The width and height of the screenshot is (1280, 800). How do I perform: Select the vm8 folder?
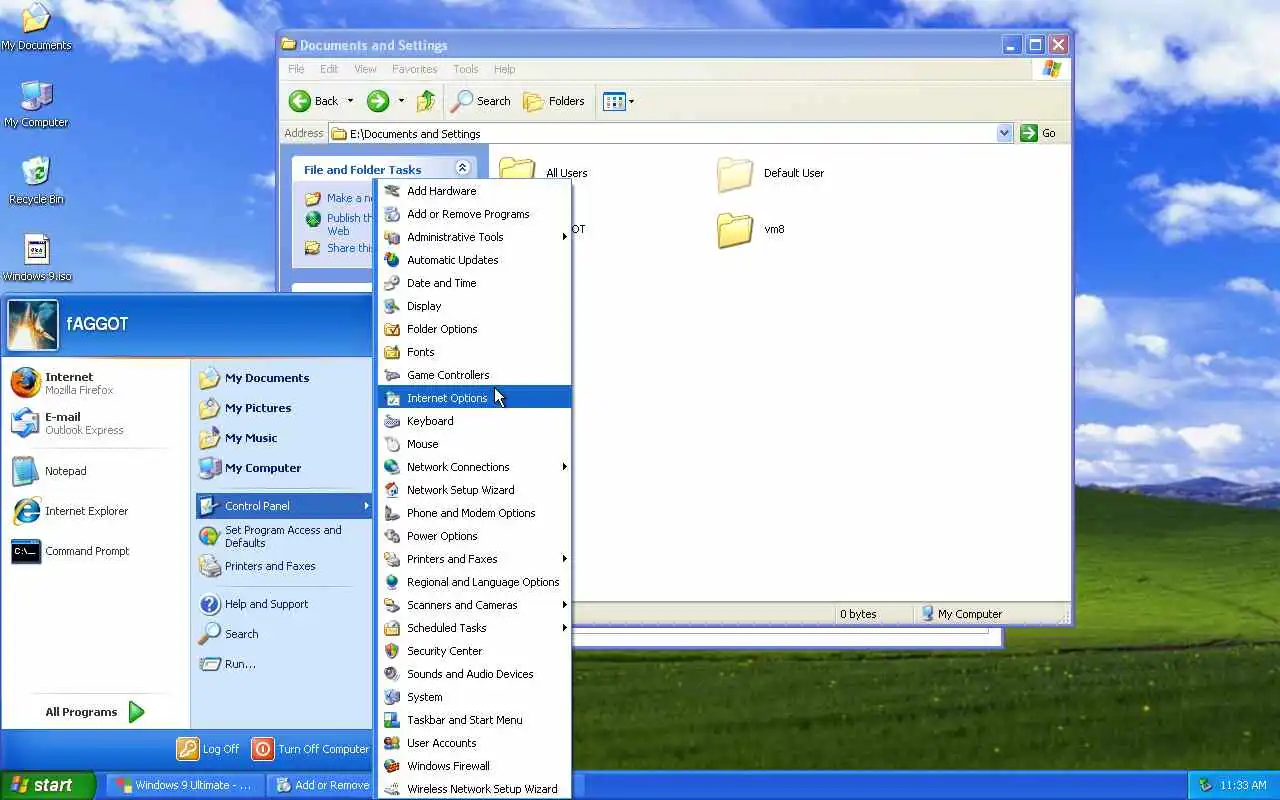752,230
